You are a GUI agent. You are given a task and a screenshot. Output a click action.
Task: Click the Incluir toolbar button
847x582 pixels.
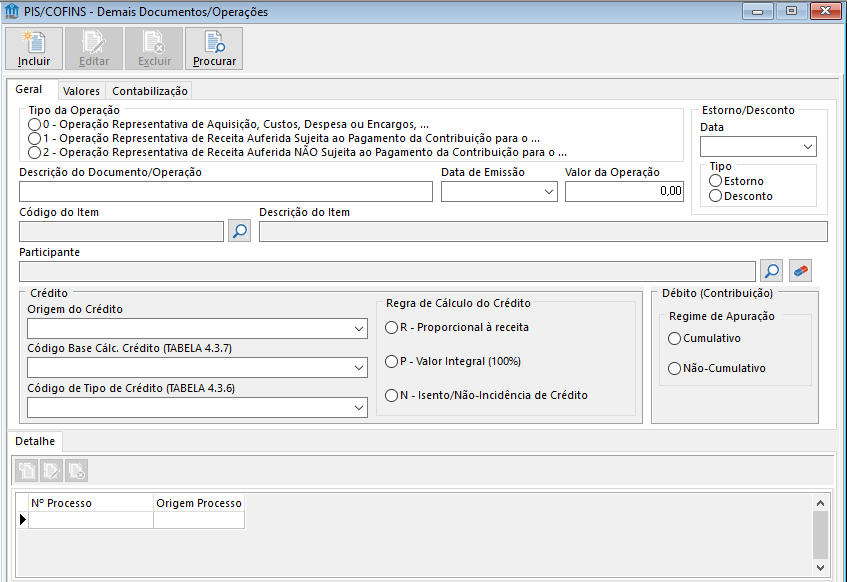tap(34, 49)
